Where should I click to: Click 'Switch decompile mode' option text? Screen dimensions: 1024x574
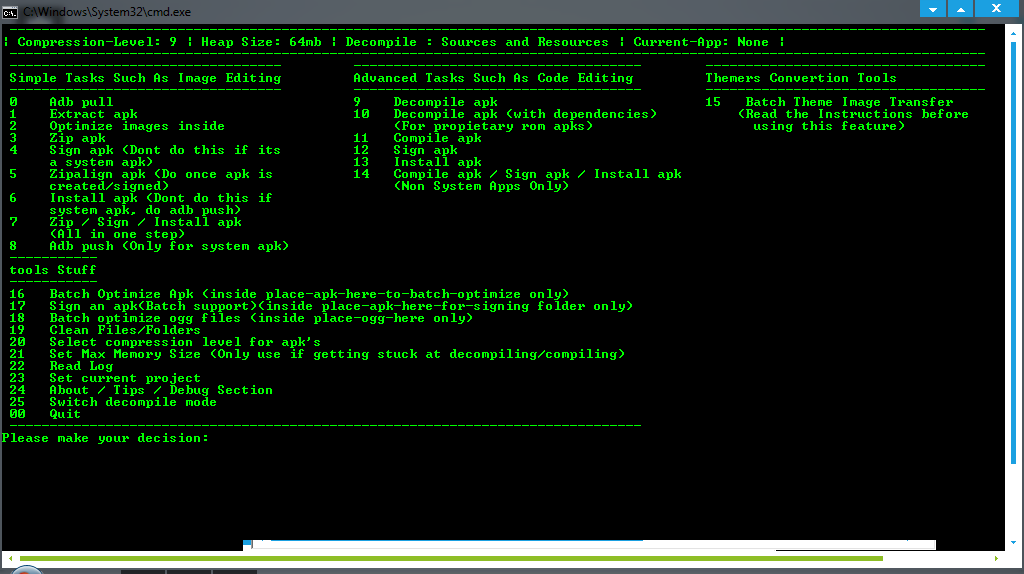pyautogui.click(x=133, y=402)
